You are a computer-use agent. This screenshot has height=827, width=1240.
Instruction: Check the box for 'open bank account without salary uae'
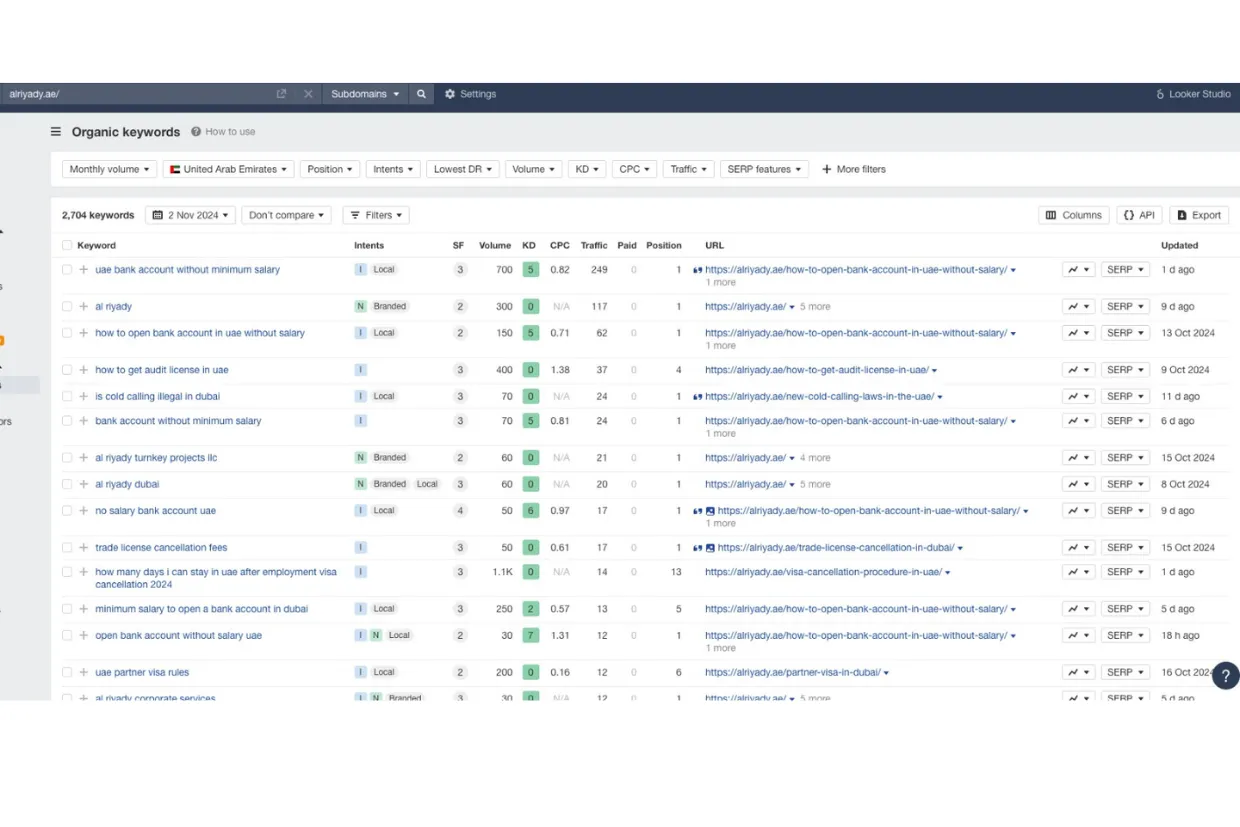67,636
